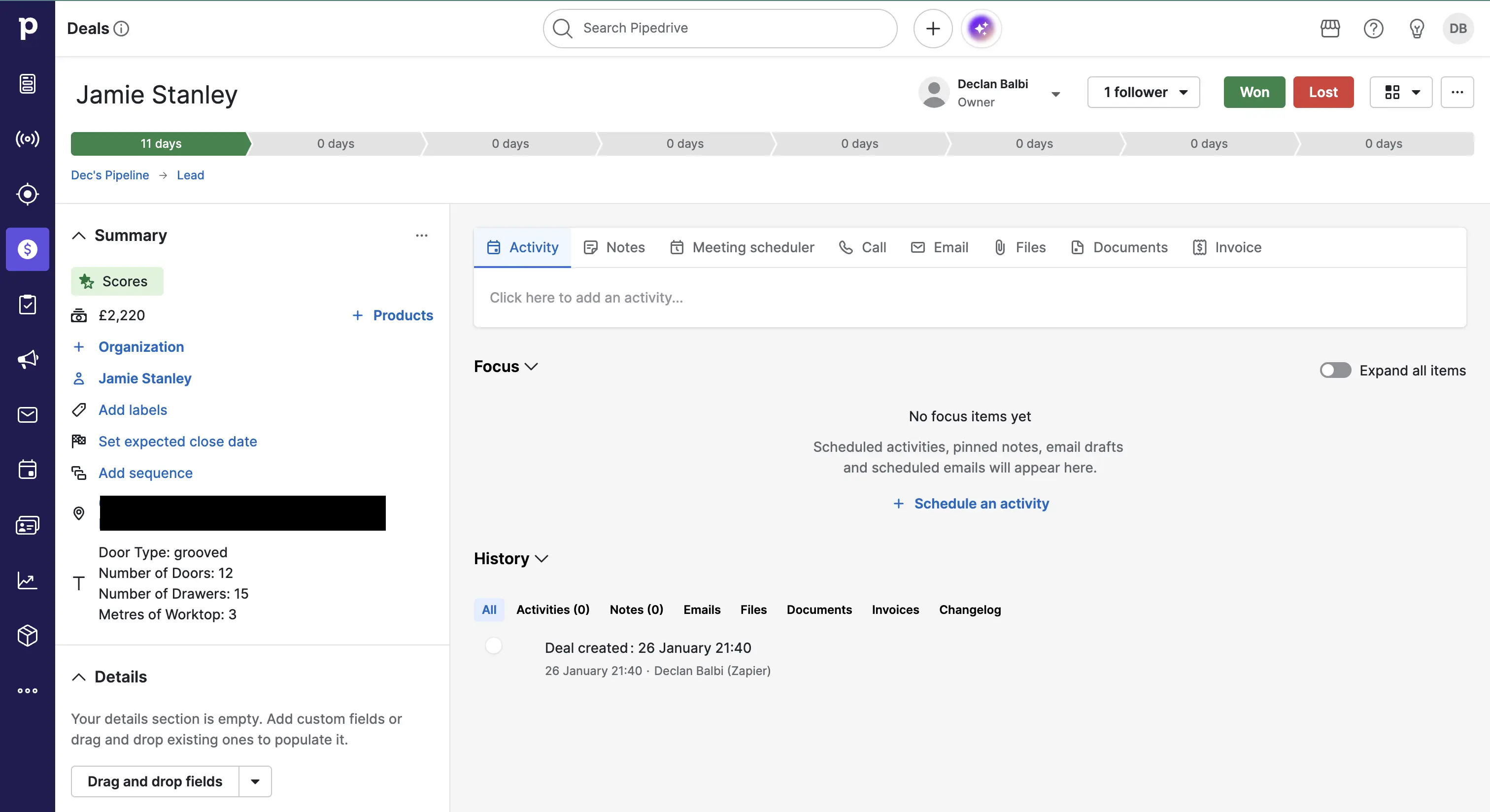Open the Pipedrive AI assistant icon
The height and width of the screenshot is (812, 1490).
(x=981, y=28)
